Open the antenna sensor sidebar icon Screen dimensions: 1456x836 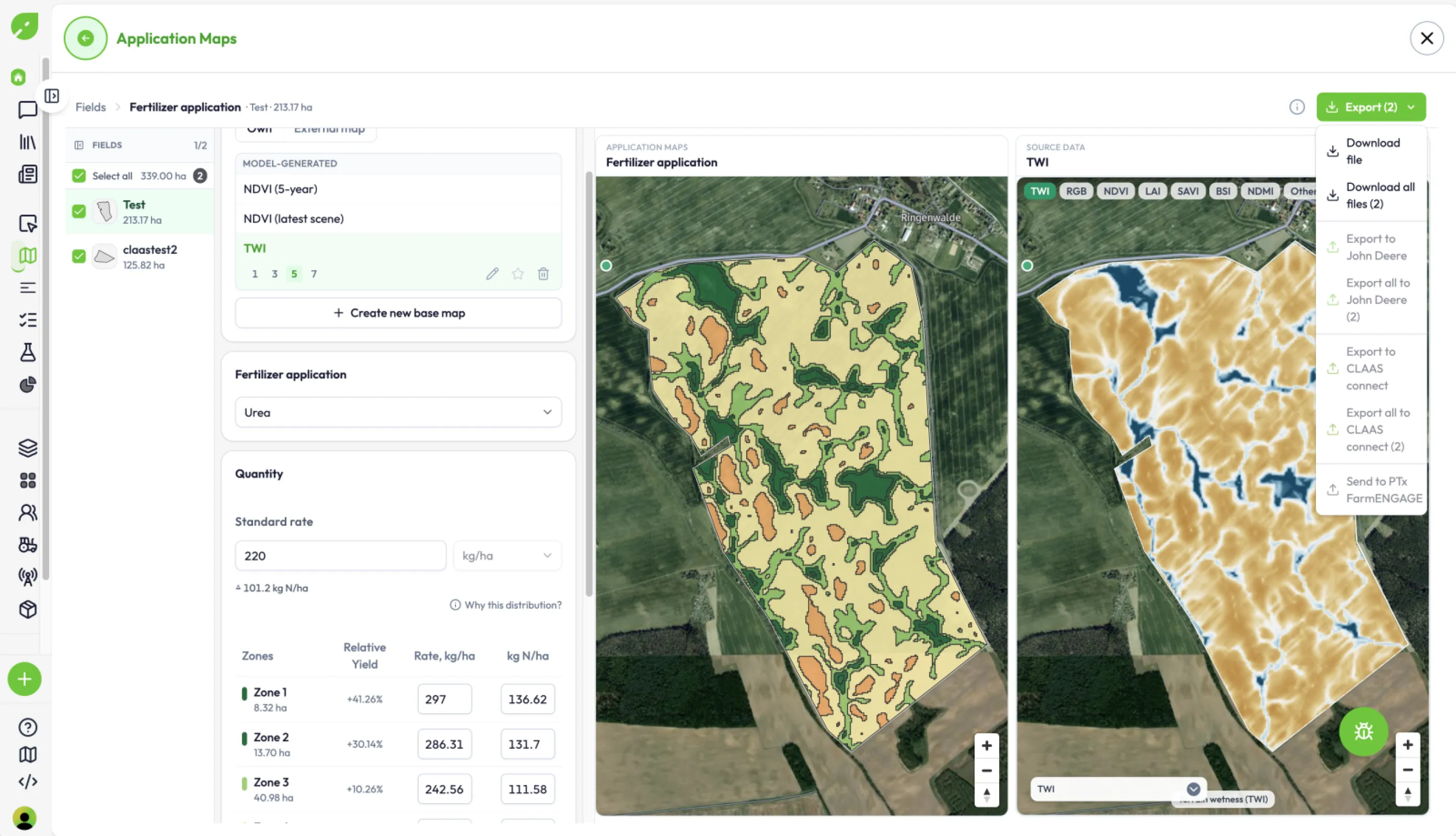click(x=27, y=576)
